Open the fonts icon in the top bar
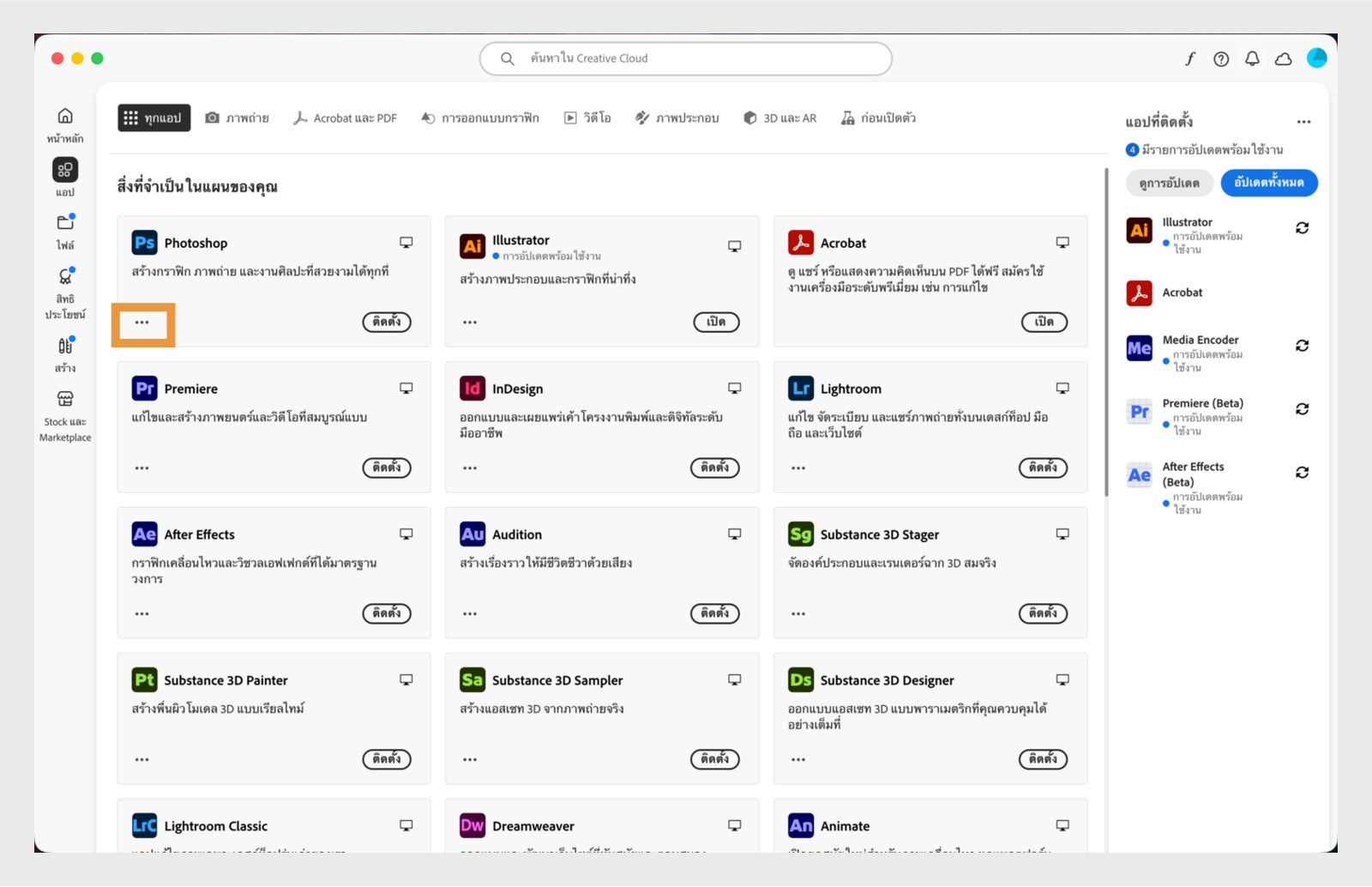 [x=1190, y=58]
